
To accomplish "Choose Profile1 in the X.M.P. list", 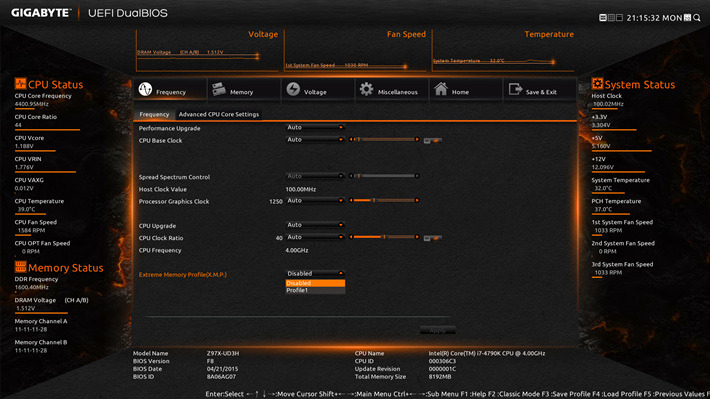I will coord(315,290).
